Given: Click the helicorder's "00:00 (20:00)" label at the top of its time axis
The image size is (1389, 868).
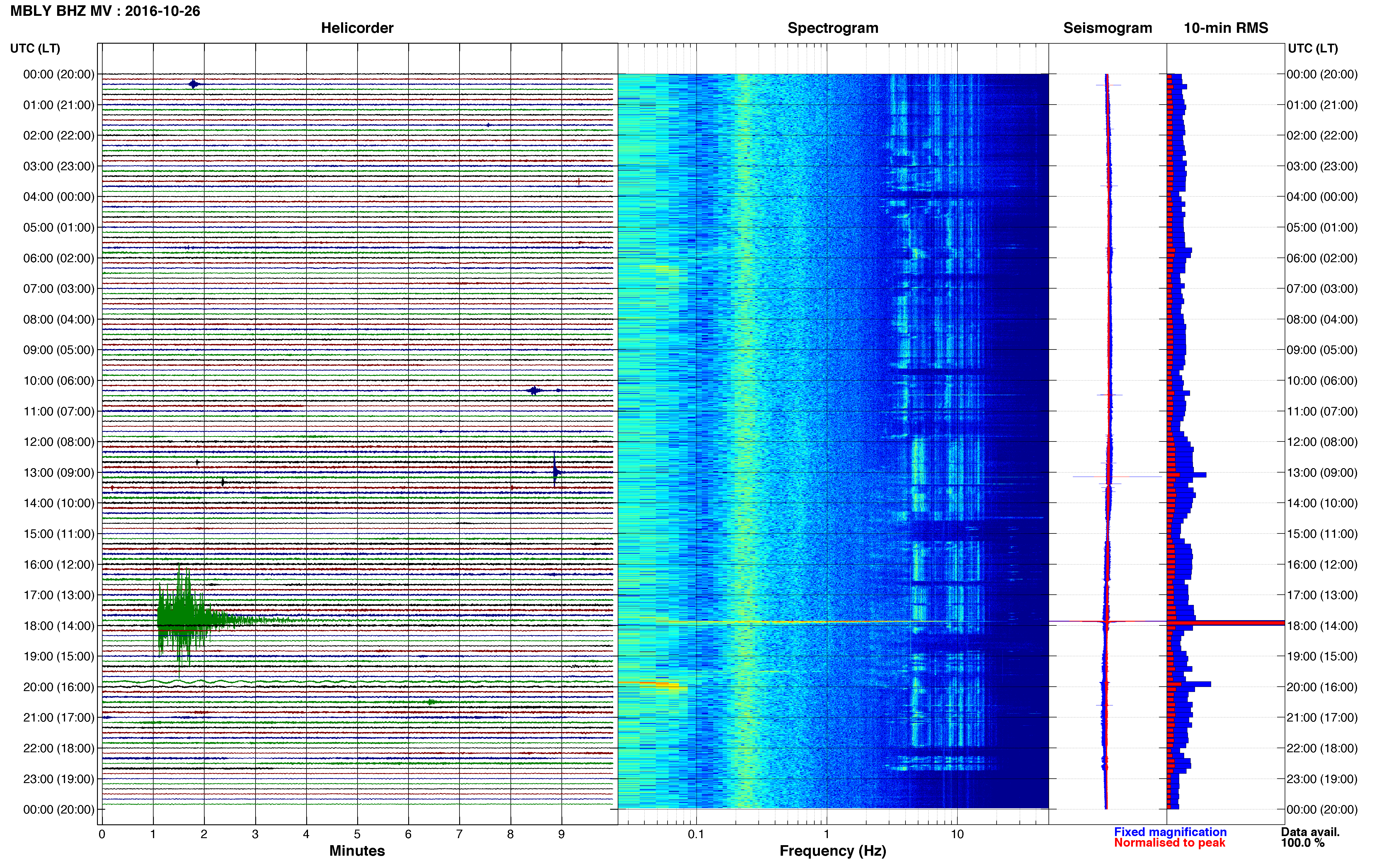Looking at the screenshot, I should [59, 74].
